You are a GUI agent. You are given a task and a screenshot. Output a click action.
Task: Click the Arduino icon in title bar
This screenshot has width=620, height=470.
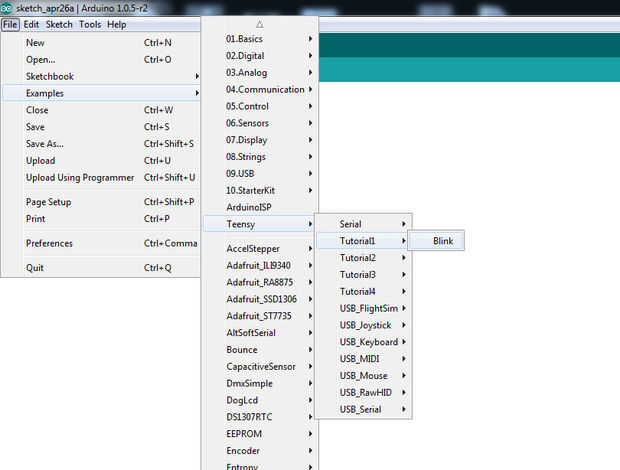[6, 8]
